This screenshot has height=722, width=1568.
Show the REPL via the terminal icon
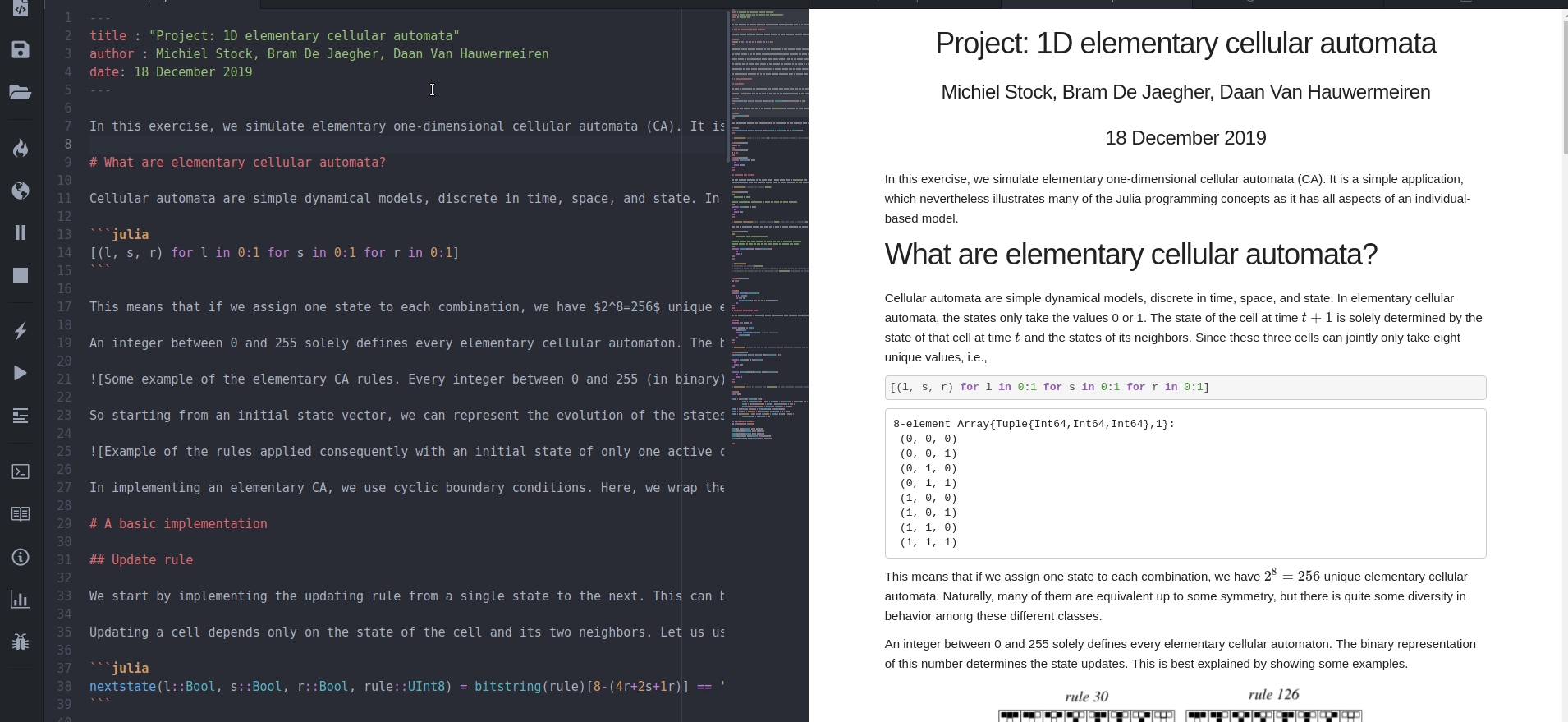click(21, 471)
